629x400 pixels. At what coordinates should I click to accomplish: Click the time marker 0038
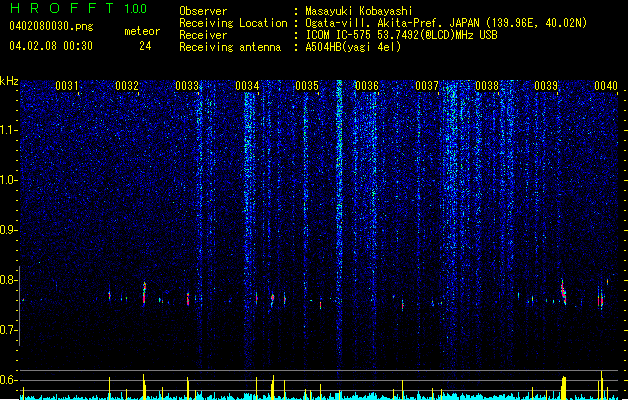487,86
